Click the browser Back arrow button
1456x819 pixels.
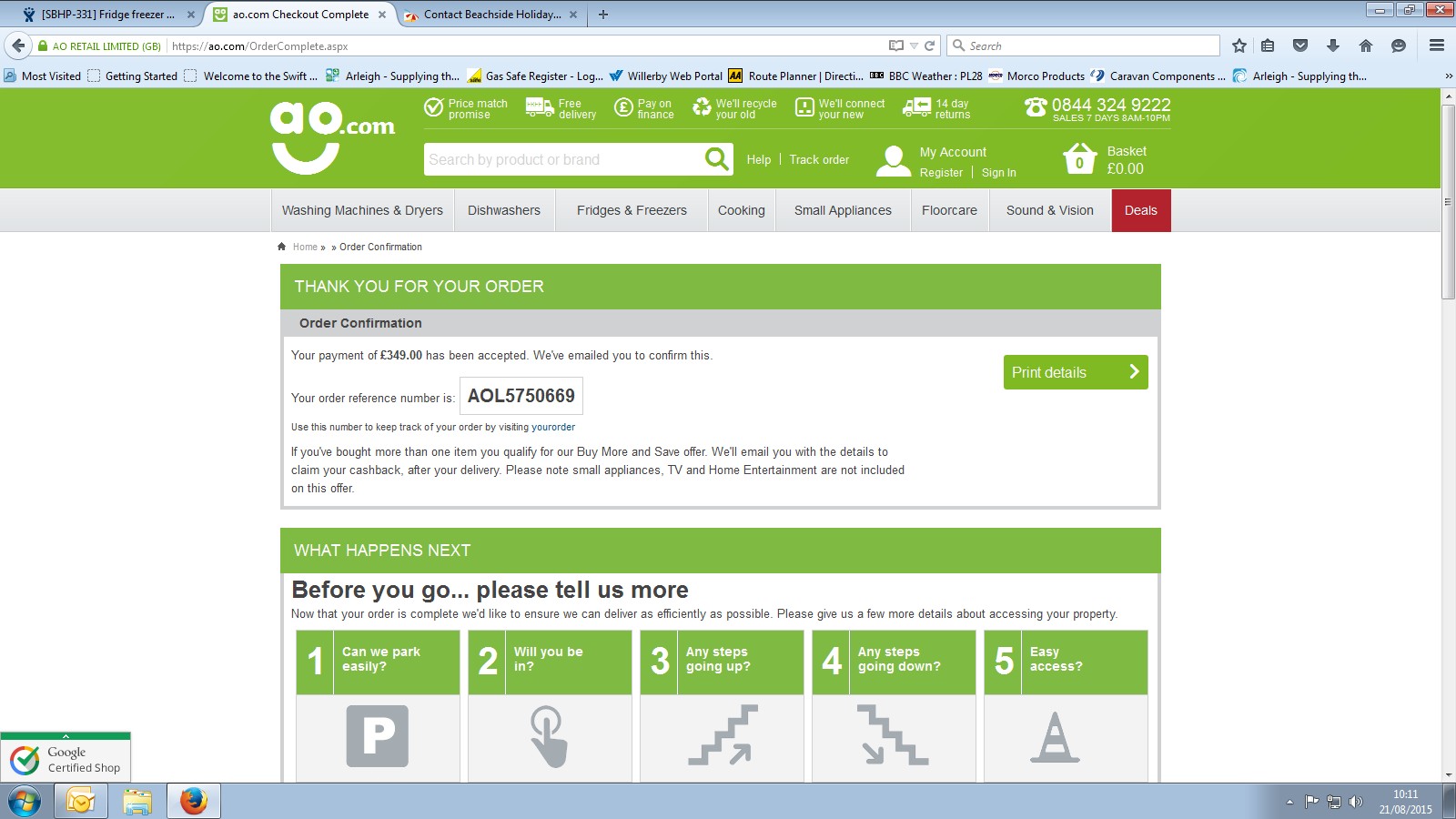pyautogui.click(x=18, y=45)
